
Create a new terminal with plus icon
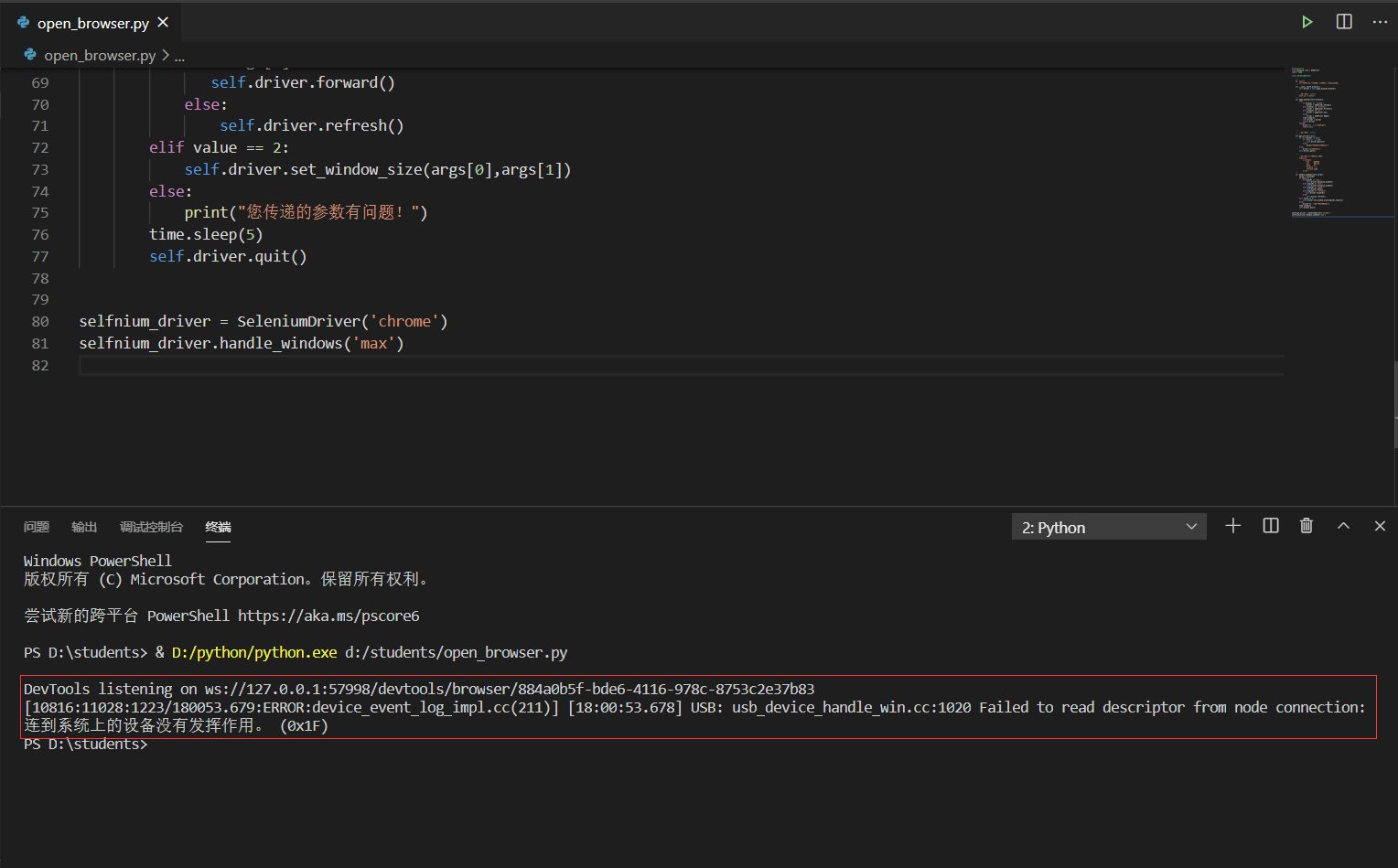(1233, 526)
